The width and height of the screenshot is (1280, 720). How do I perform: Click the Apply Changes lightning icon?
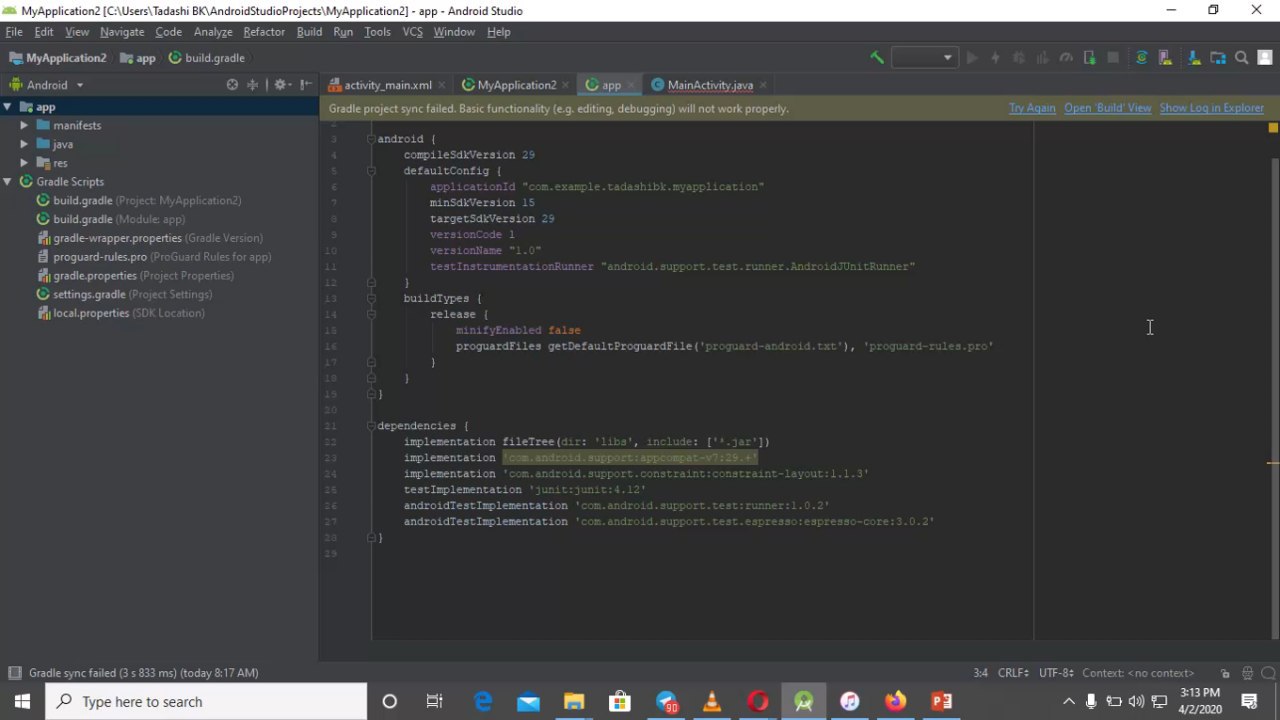(995, 58)
